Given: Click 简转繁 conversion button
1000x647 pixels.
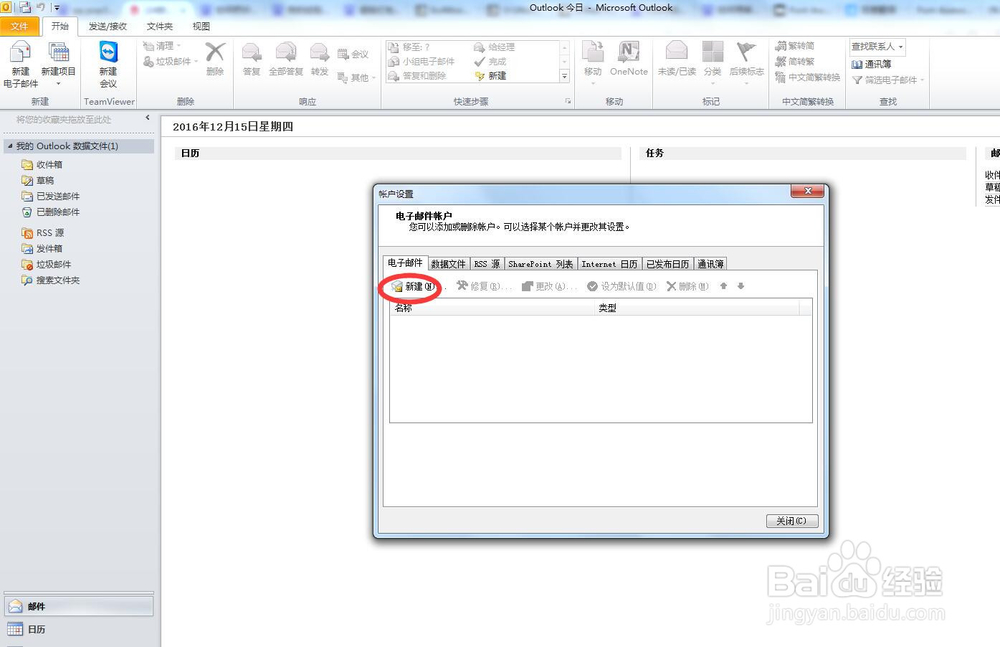Looking at the screenshot, I should point(795,61).
